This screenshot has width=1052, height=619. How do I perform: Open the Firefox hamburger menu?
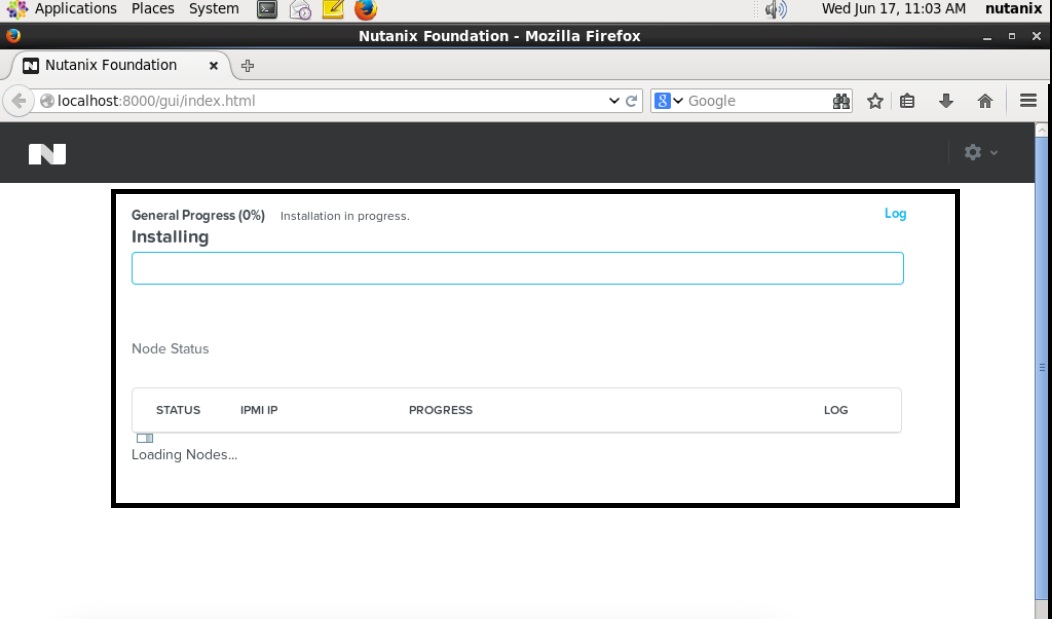point(1028,101)
